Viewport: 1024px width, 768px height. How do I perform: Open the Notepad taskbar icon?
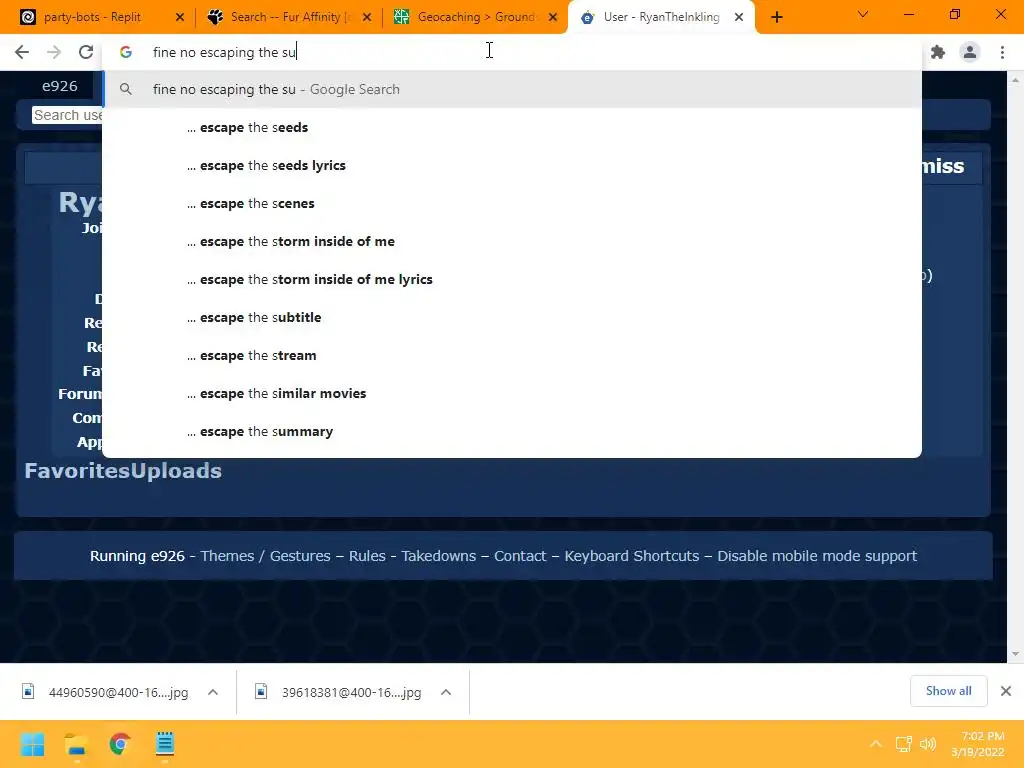pyautogui.click(x=165, y=744)
